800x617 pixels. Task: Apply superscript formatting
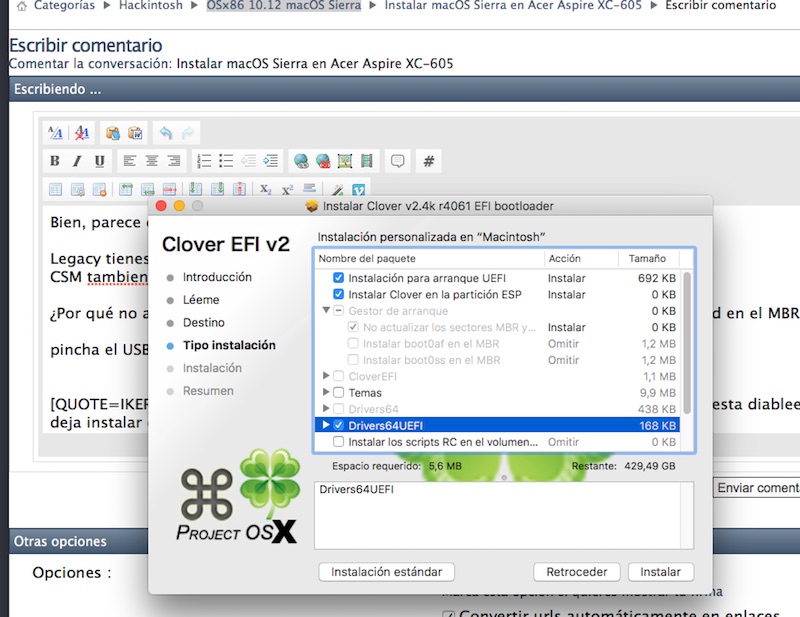pyautogui.click(x=287, y=189)
